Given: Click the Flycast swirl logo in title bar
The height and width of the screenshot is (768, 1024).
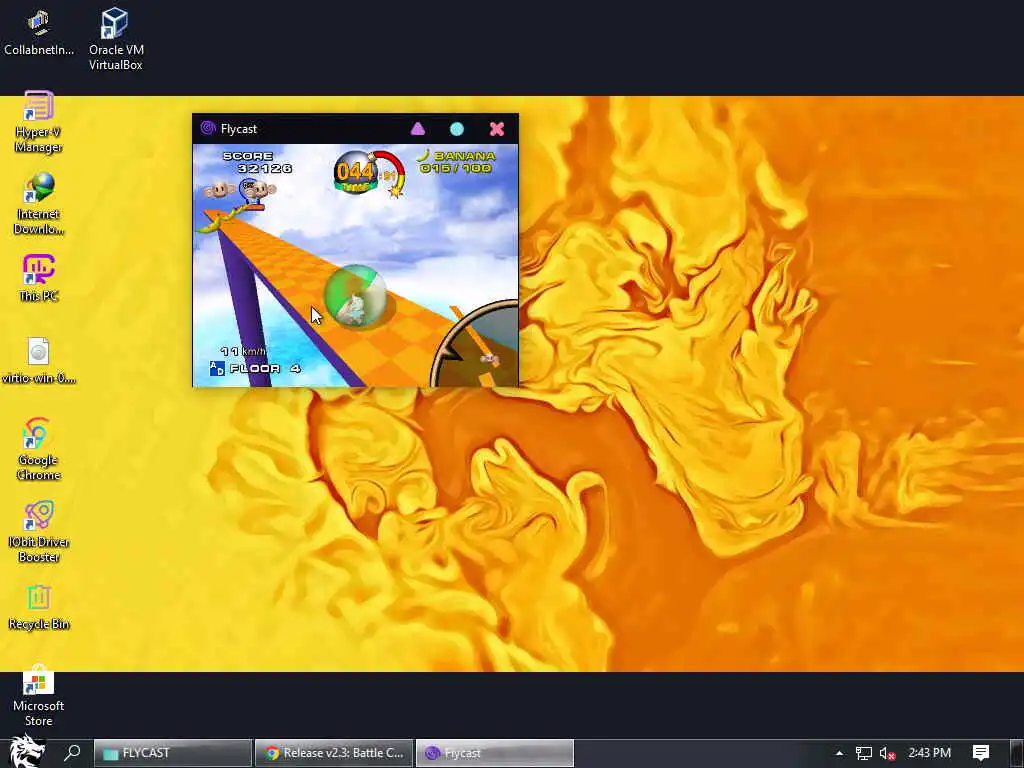Looking at the screenshot, I should click(208, 128).
